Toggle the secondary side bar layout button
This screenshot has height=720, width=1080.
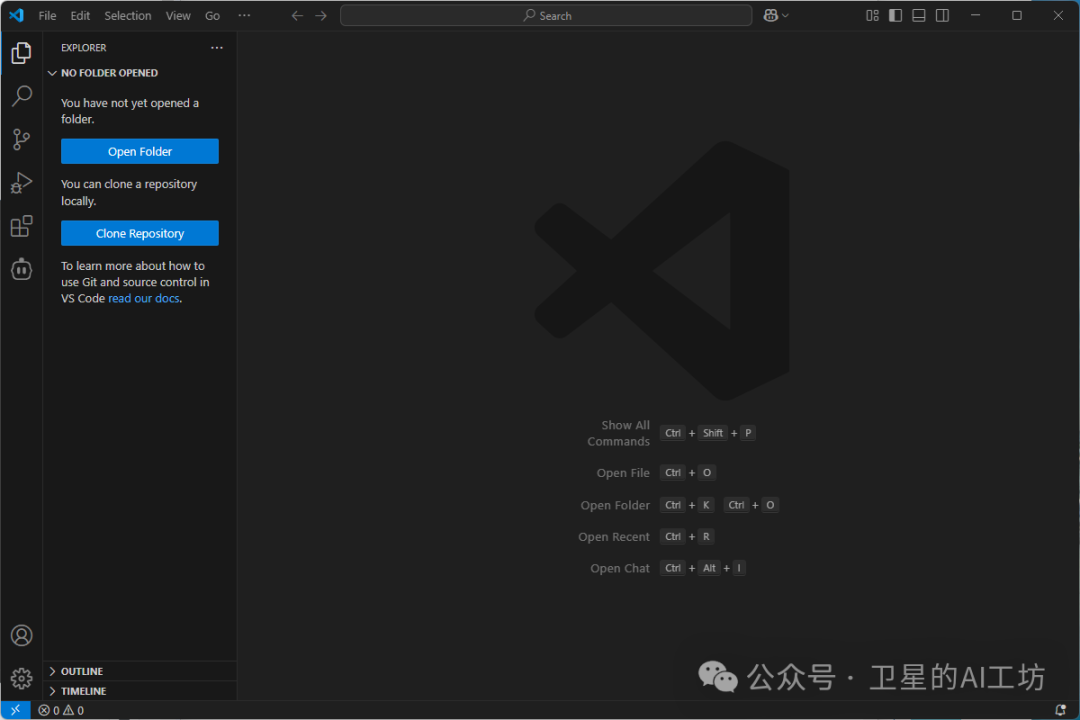point(942,15)
